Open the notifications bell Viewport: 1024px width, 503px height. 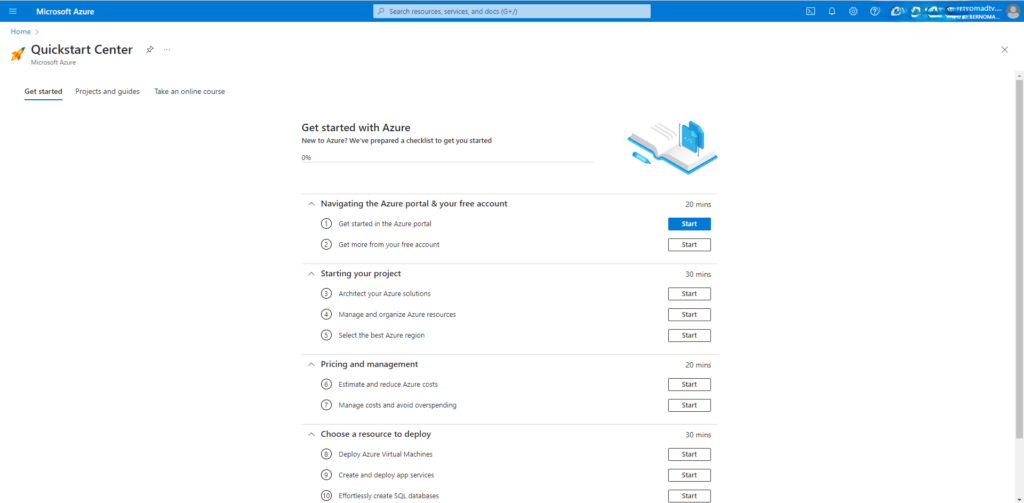click(x=831, y=11)
